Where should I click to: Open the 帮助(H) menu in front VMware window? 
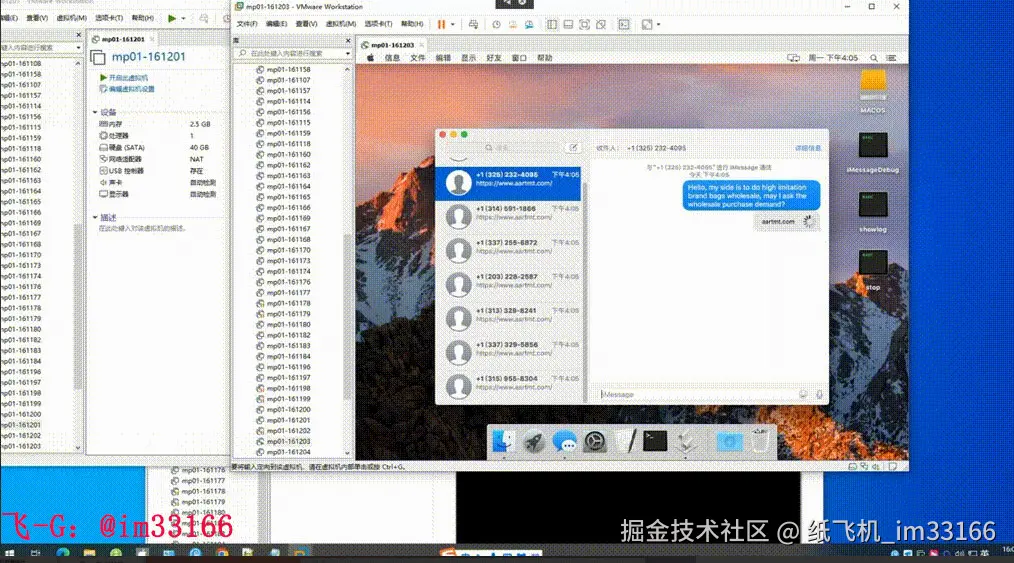(412, 24)
